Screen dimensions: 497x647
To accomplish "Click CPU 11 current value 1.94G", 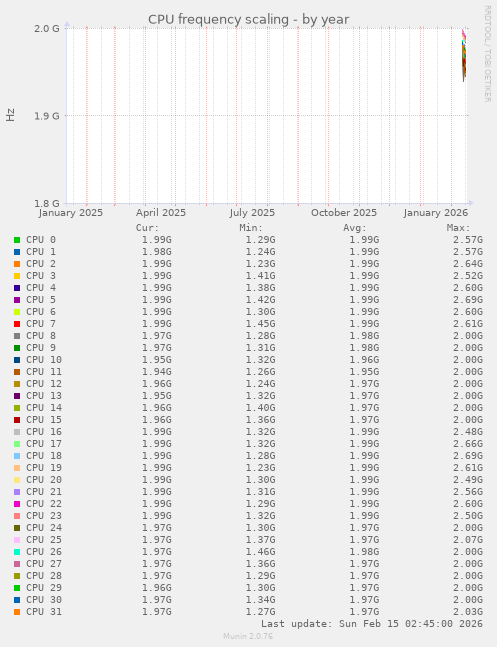I will pyautogui.click(x=157, y=372).
